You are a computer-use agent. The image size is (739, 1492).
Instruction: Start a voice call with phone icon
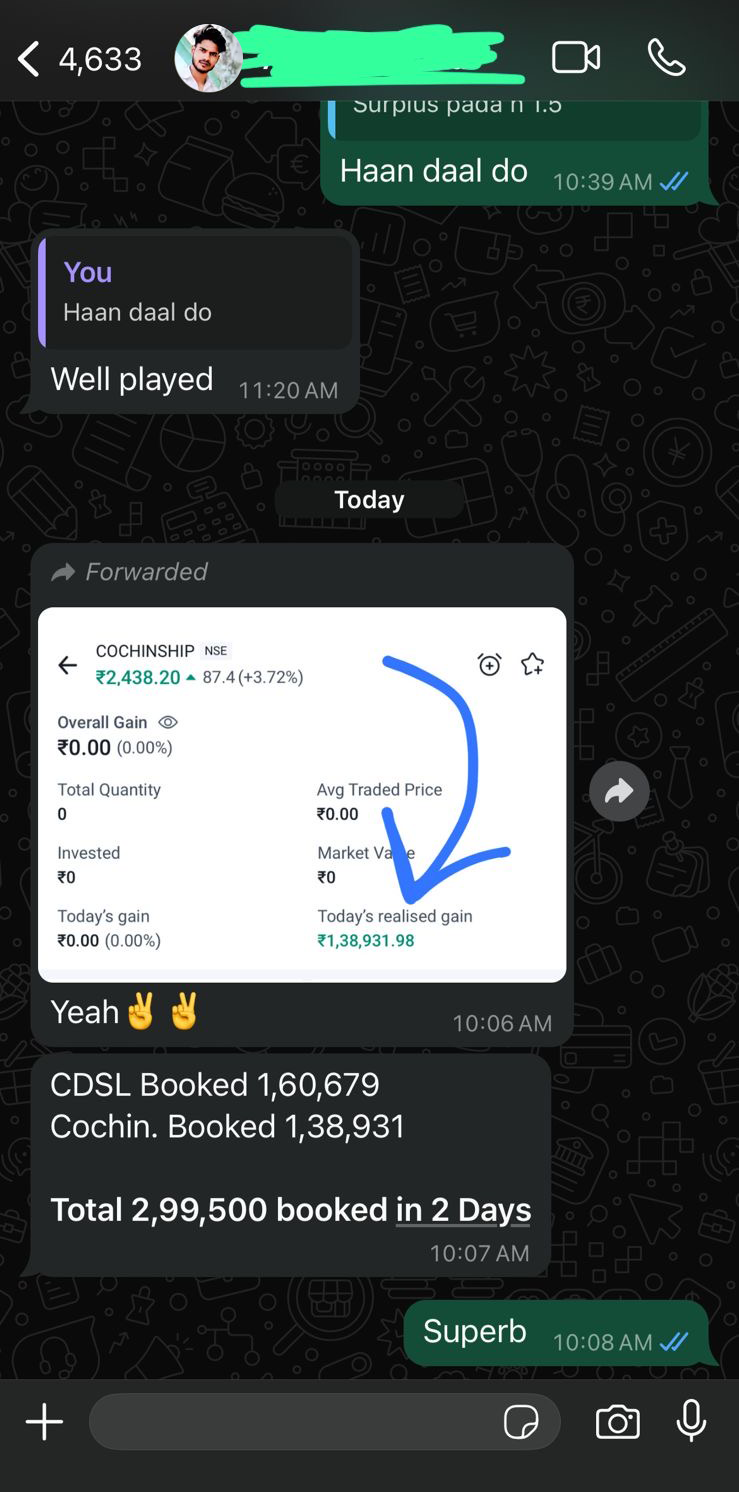(666, 58)
